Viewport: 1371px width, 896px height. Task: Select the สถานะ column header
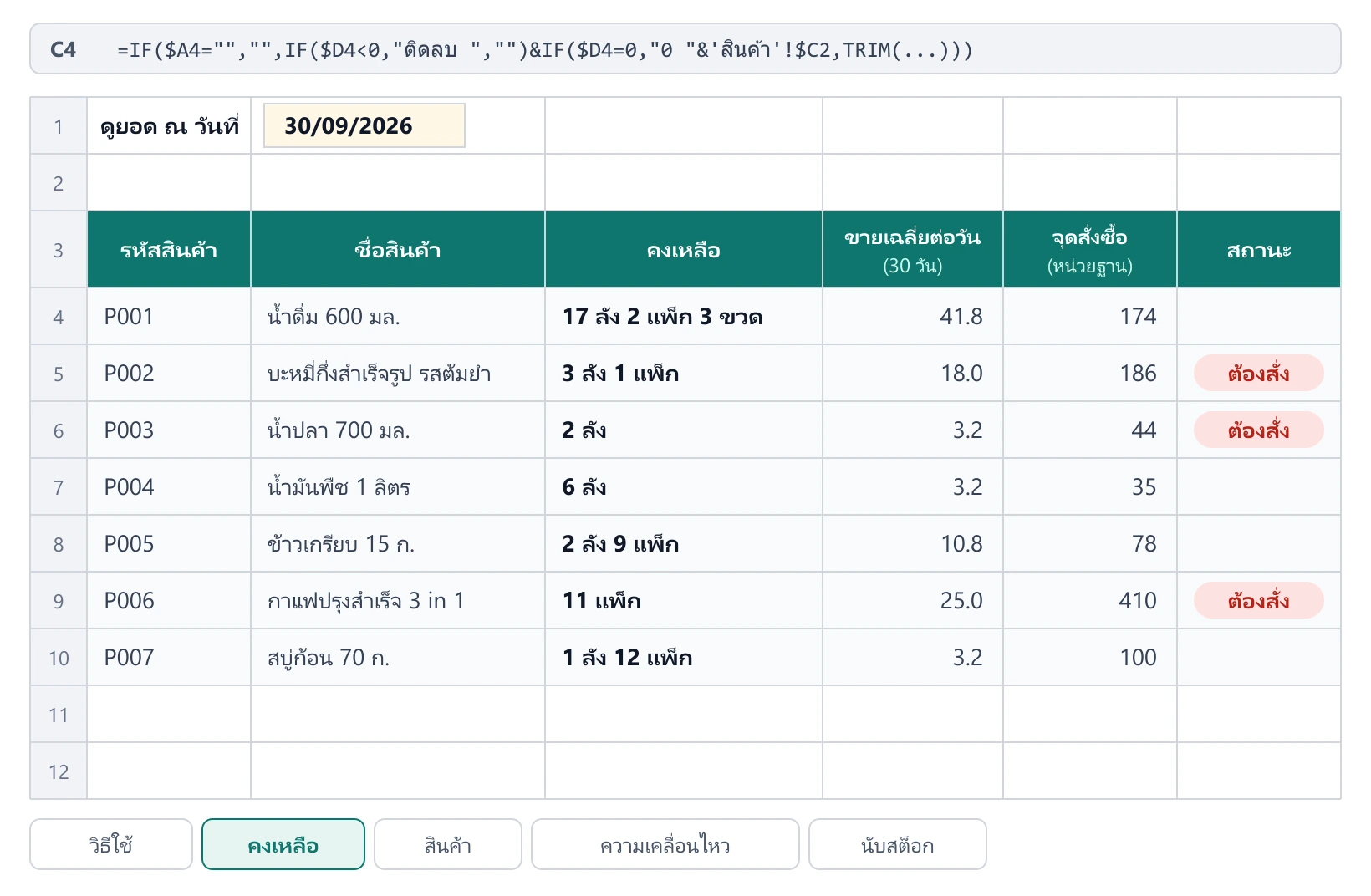click(x=1259, y=250)
